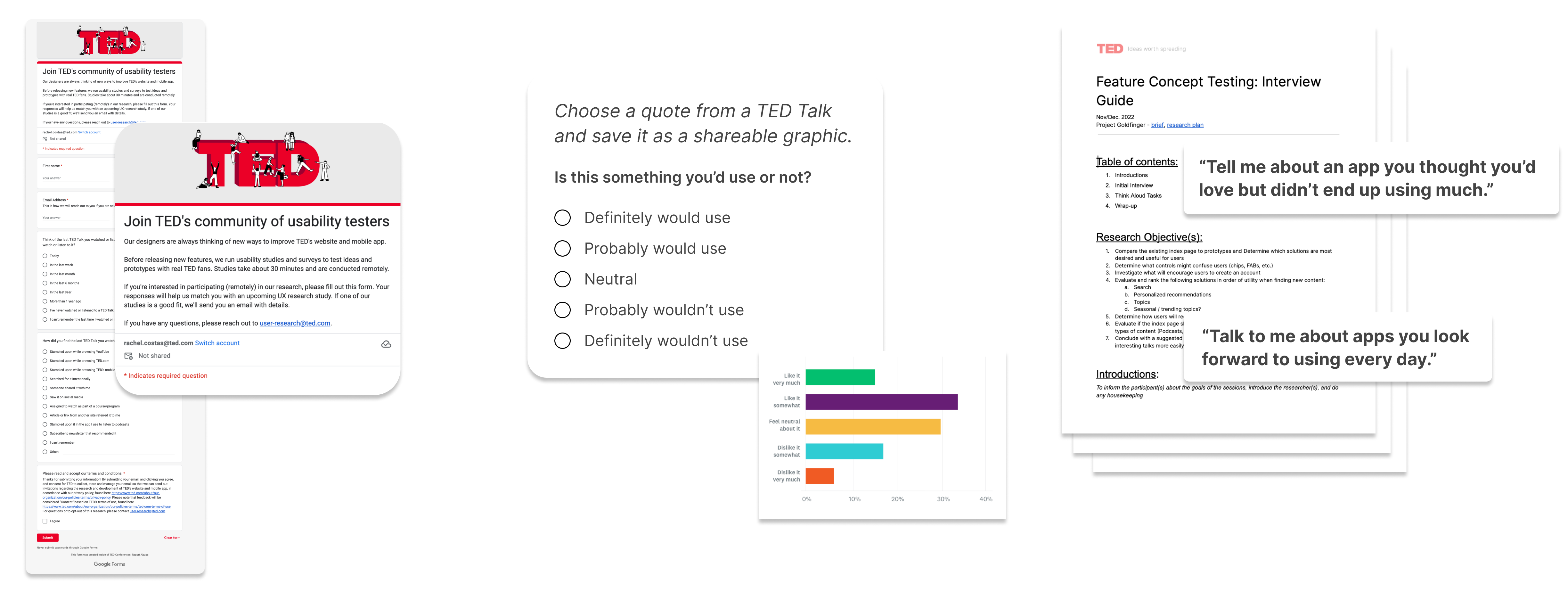Screen dimensions: 1568x593
Task: Open the 'research plan' link
Action: (1185, 125)
